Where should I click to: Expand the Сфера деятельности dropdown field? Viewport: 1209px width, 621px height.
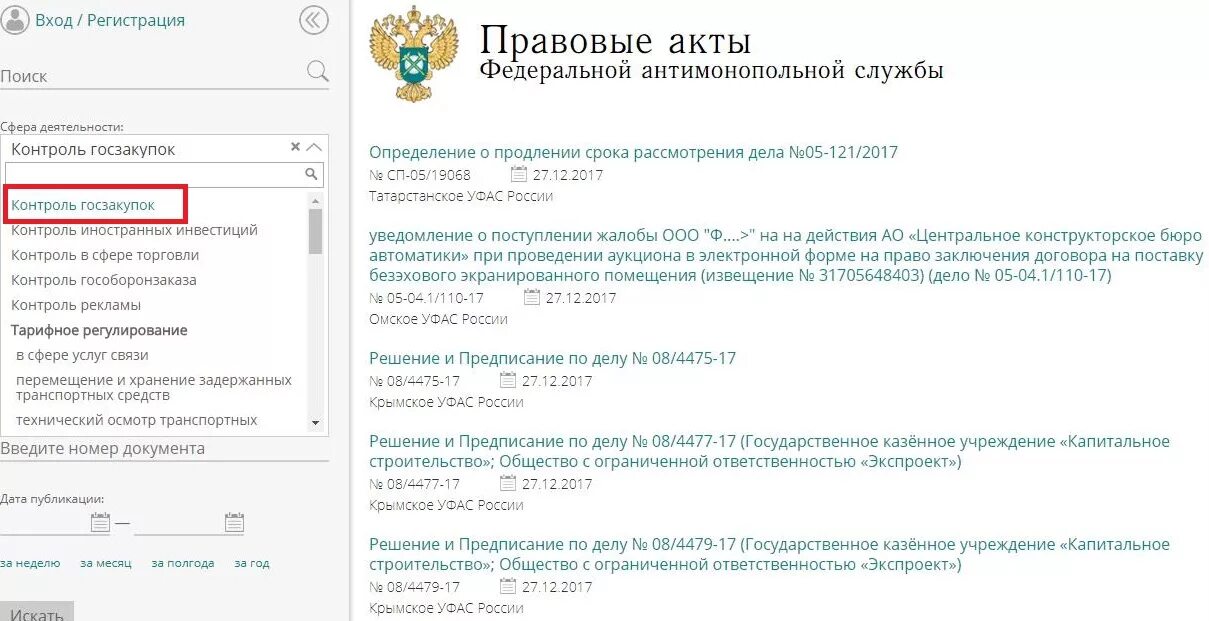click(150, 147)
